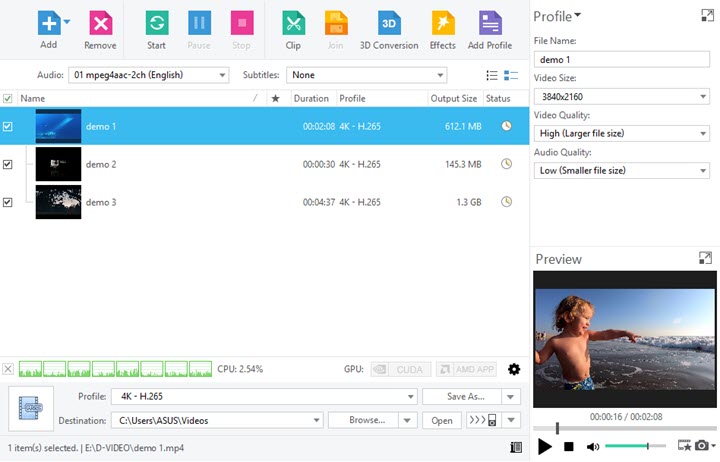
Task: Toggle AMD APP GPU acceleration
Action: 466,369
